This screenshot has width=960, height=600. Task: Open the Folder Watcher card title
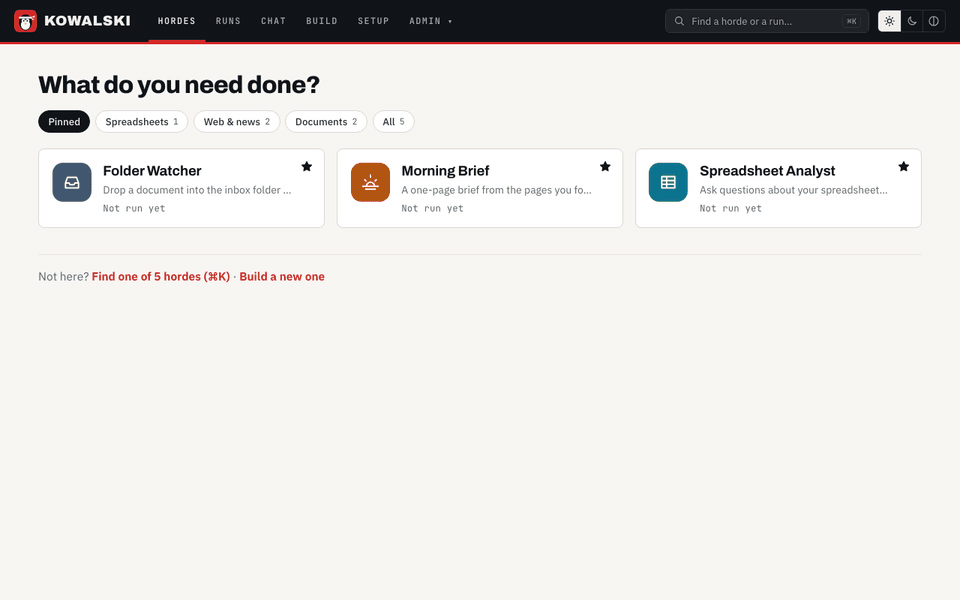pos(152,171)
